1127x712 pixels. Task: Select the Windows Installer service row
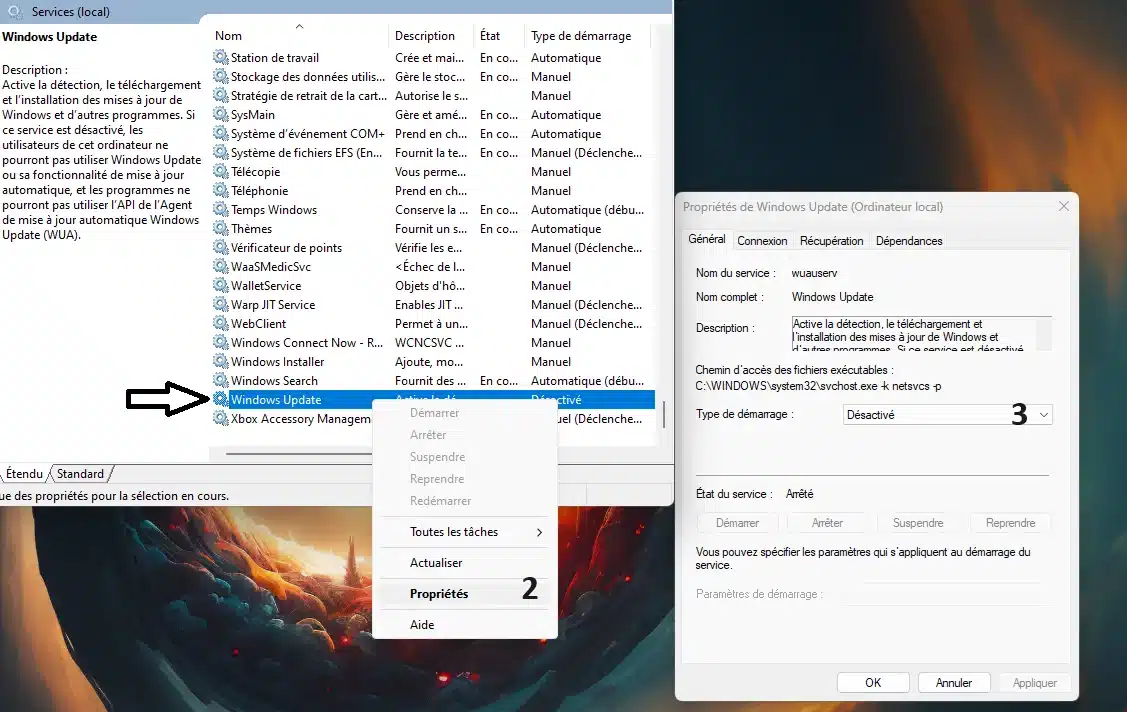(x=433, y=361)
